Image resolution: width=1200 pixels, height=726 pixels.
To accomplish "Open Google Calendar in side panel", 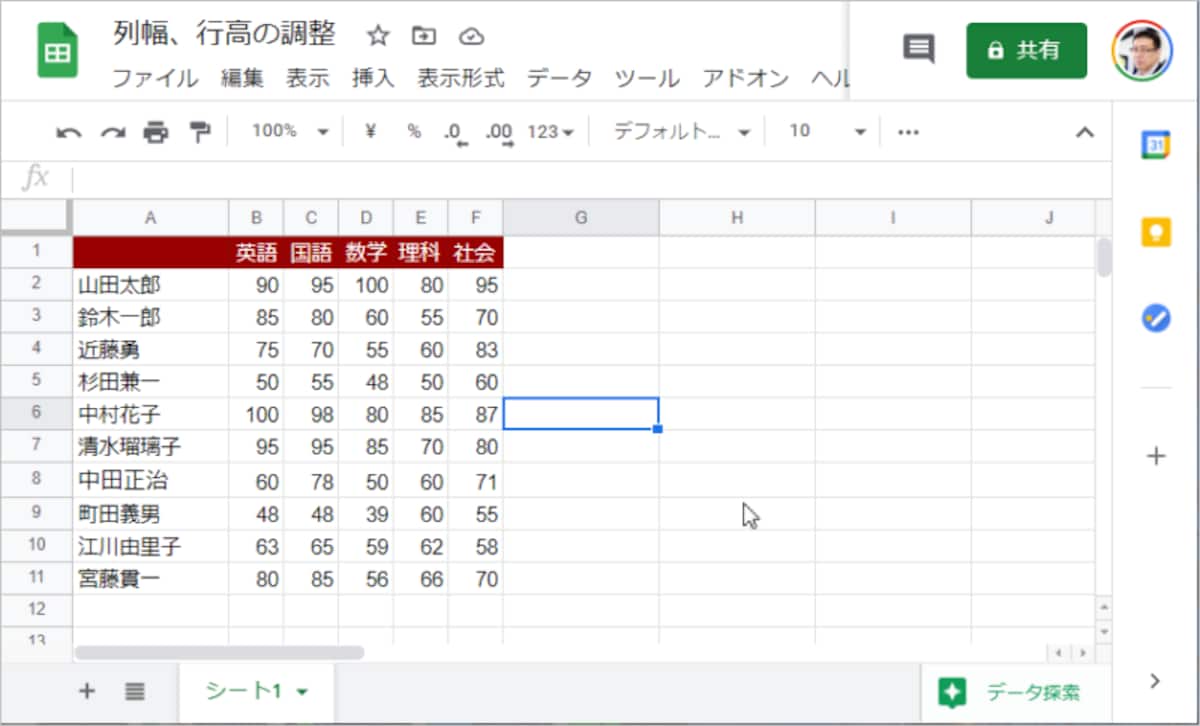I will point(1156,145).
